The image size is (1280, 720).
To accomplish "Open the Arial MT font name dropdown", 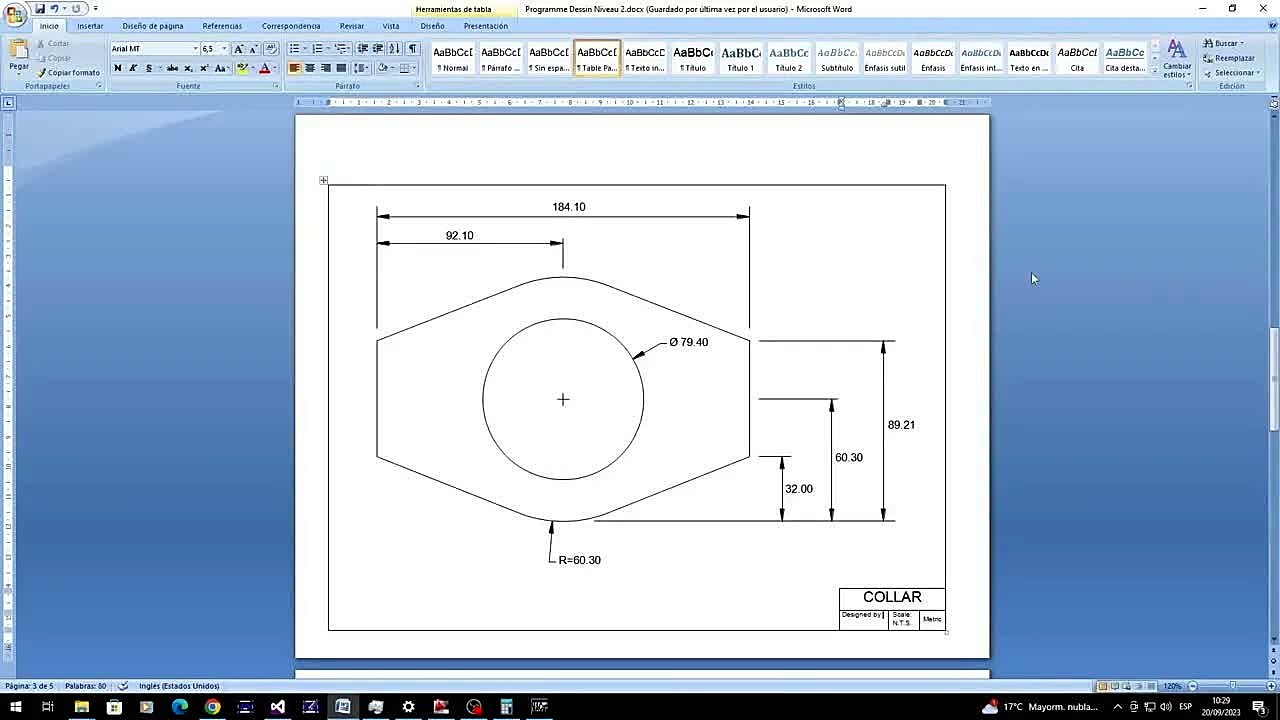I will (195, 49).
